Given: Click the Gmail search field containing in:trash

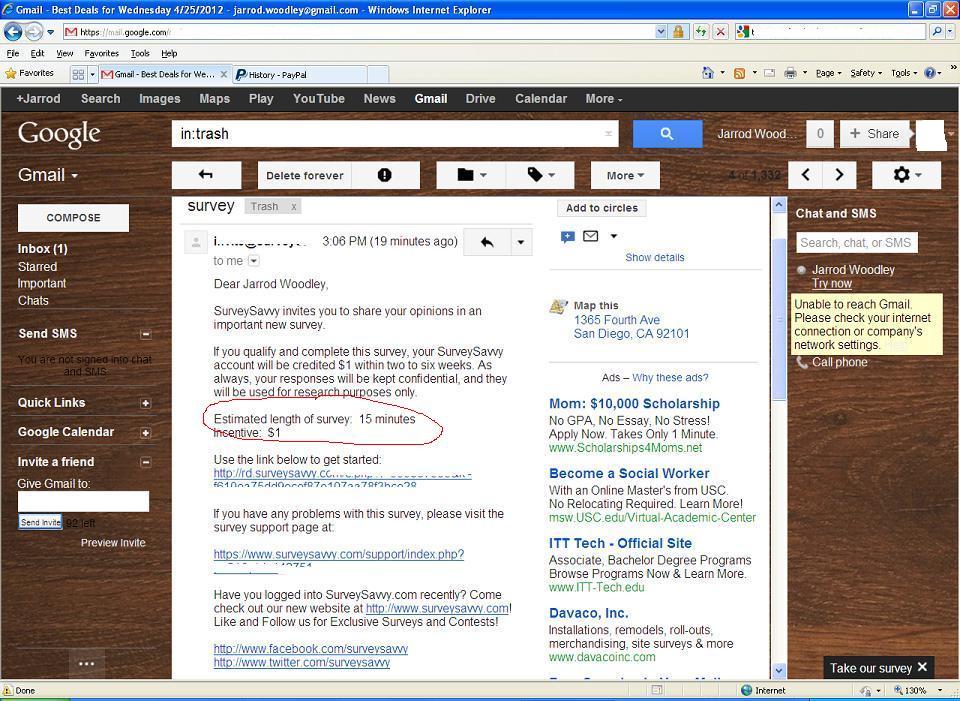Looking at the screenshot, I should (395, 134).
